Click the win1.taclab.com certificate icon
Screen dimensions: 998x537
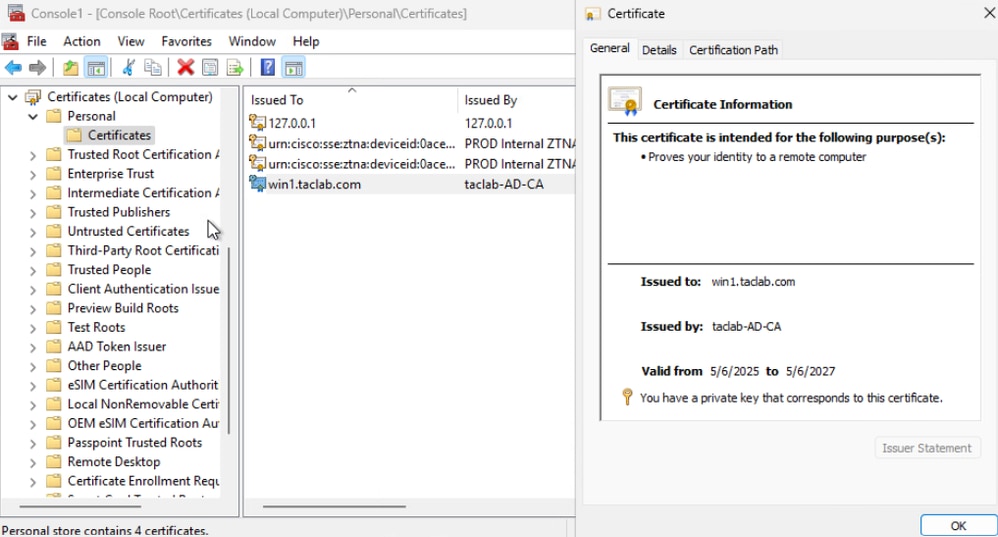257,184
